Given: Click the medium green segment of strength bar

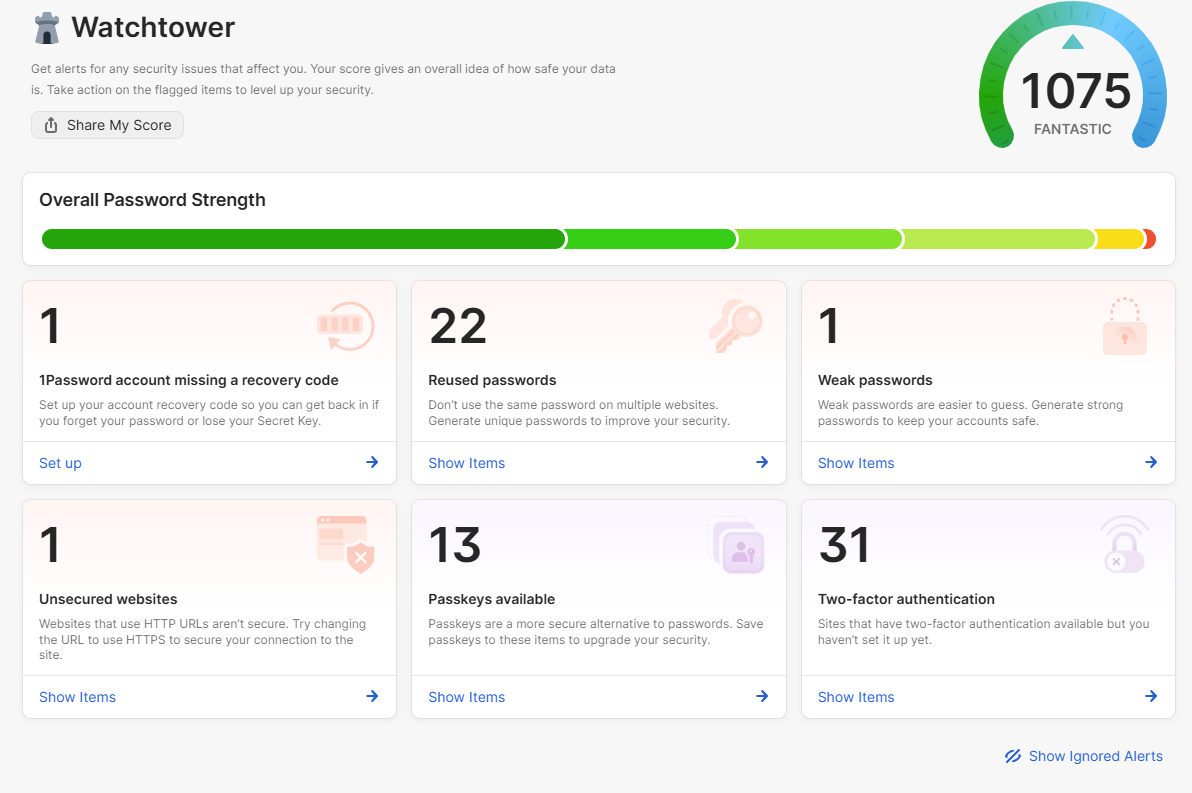Looking at the screenshot, I should tap(651, 239).
